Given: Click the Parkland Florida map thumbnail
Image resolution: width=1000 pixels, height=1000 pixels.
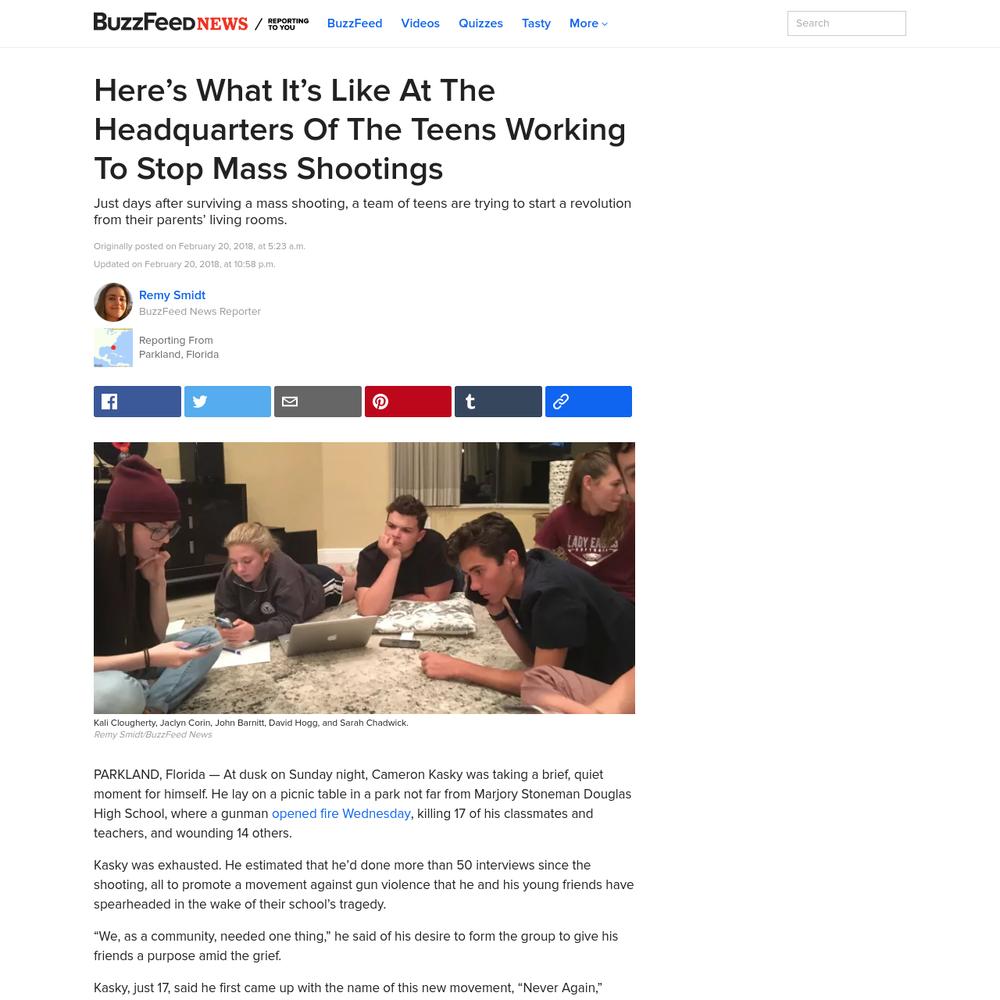Looking at the screenshot, I should (113, 348).
